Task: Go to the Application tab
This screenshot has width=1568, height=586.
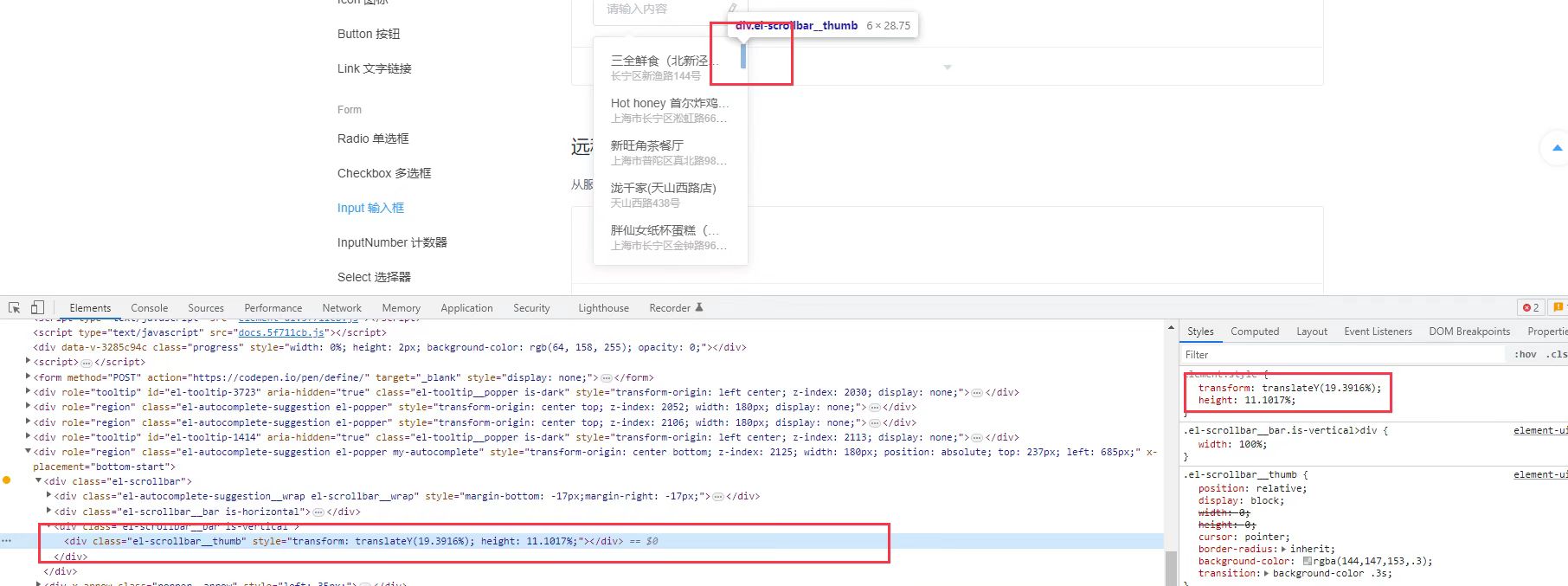Action: (x=466, y=308)
